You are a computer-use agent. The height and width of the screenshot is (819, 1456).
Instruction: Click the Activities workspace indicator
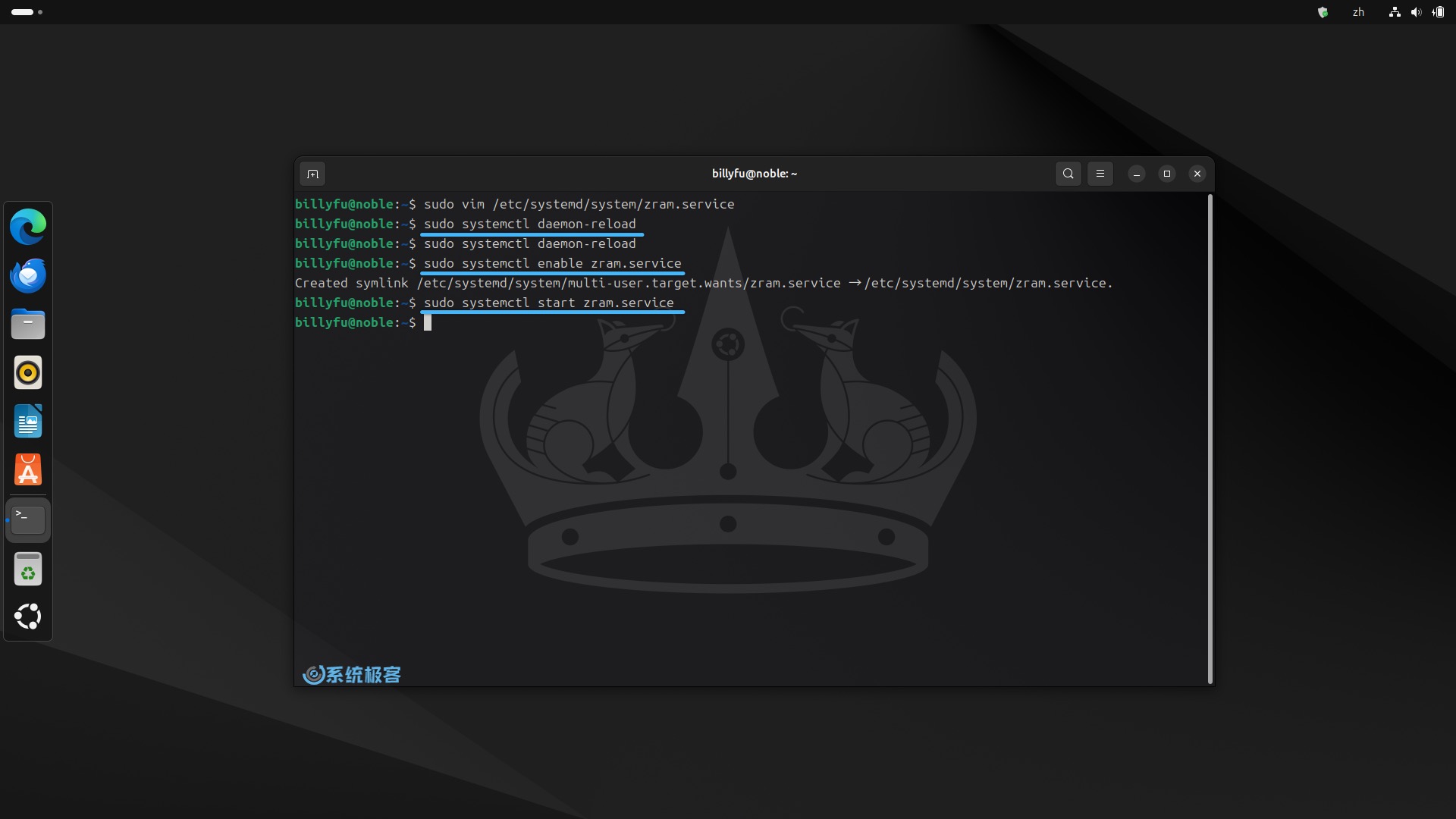click(x=27, y=12)
